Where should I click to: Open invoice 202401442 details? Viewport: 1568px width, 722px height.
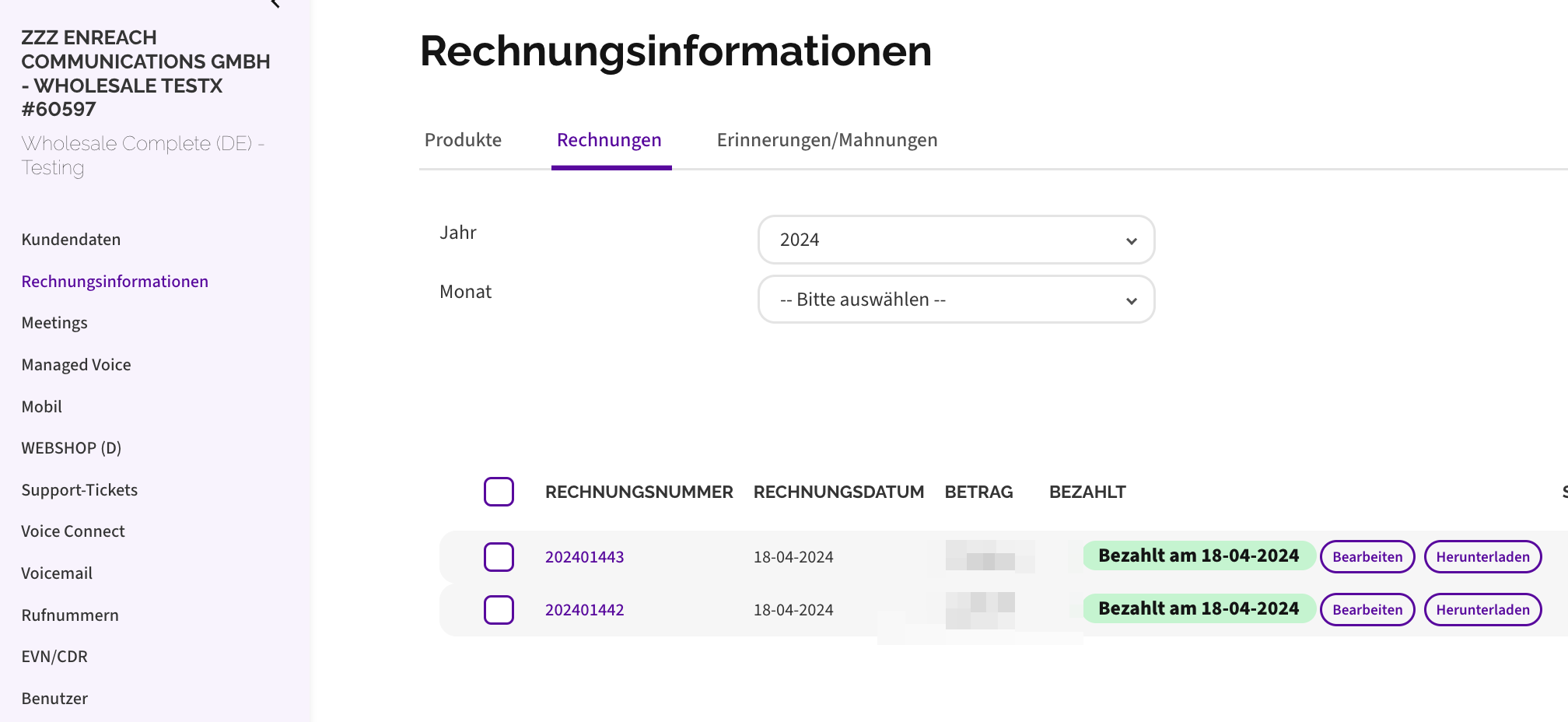[584, 609]
